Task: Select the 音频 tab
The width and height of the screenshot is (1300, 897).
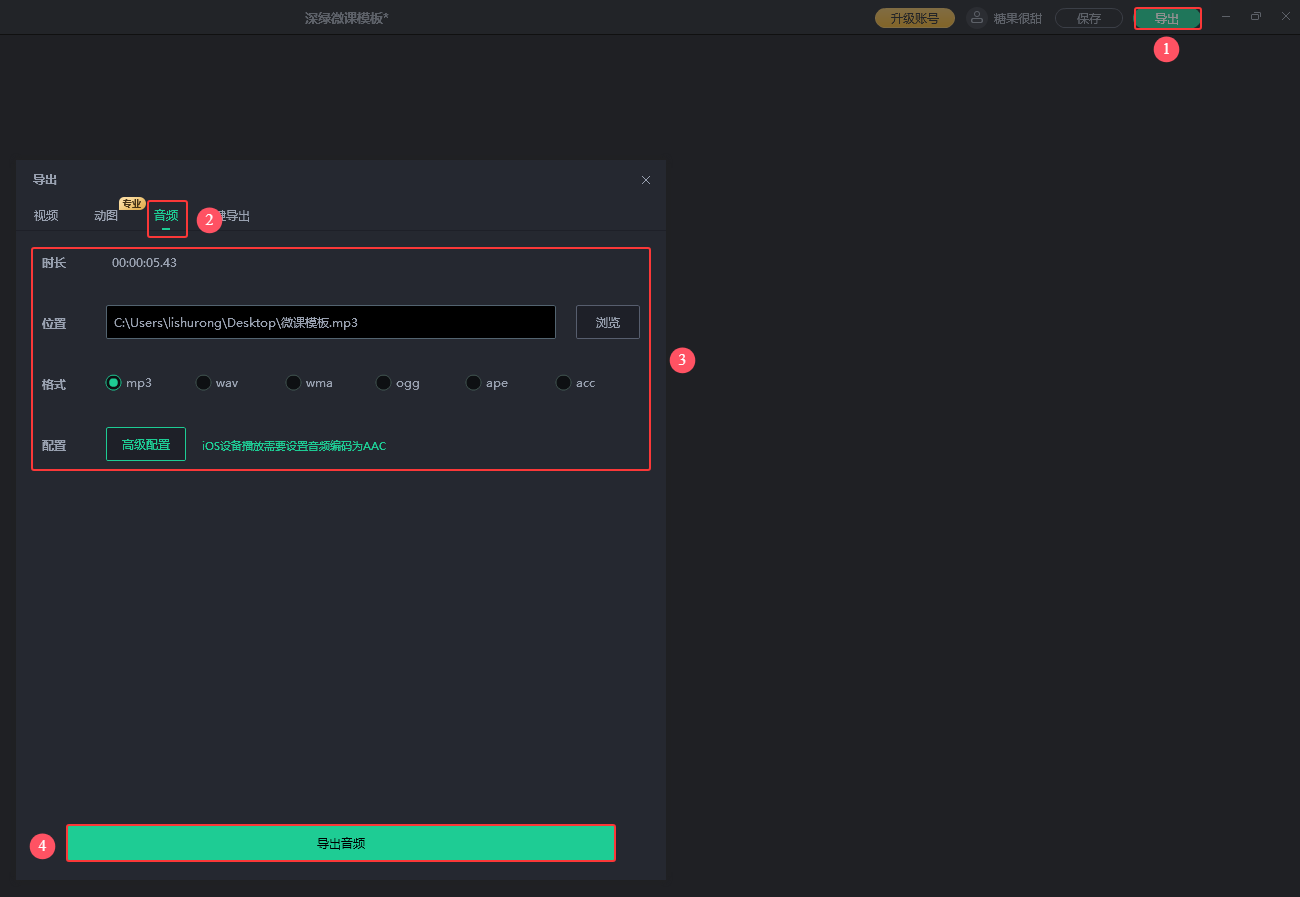Action: pyautogui.click(x=166, y=216)
